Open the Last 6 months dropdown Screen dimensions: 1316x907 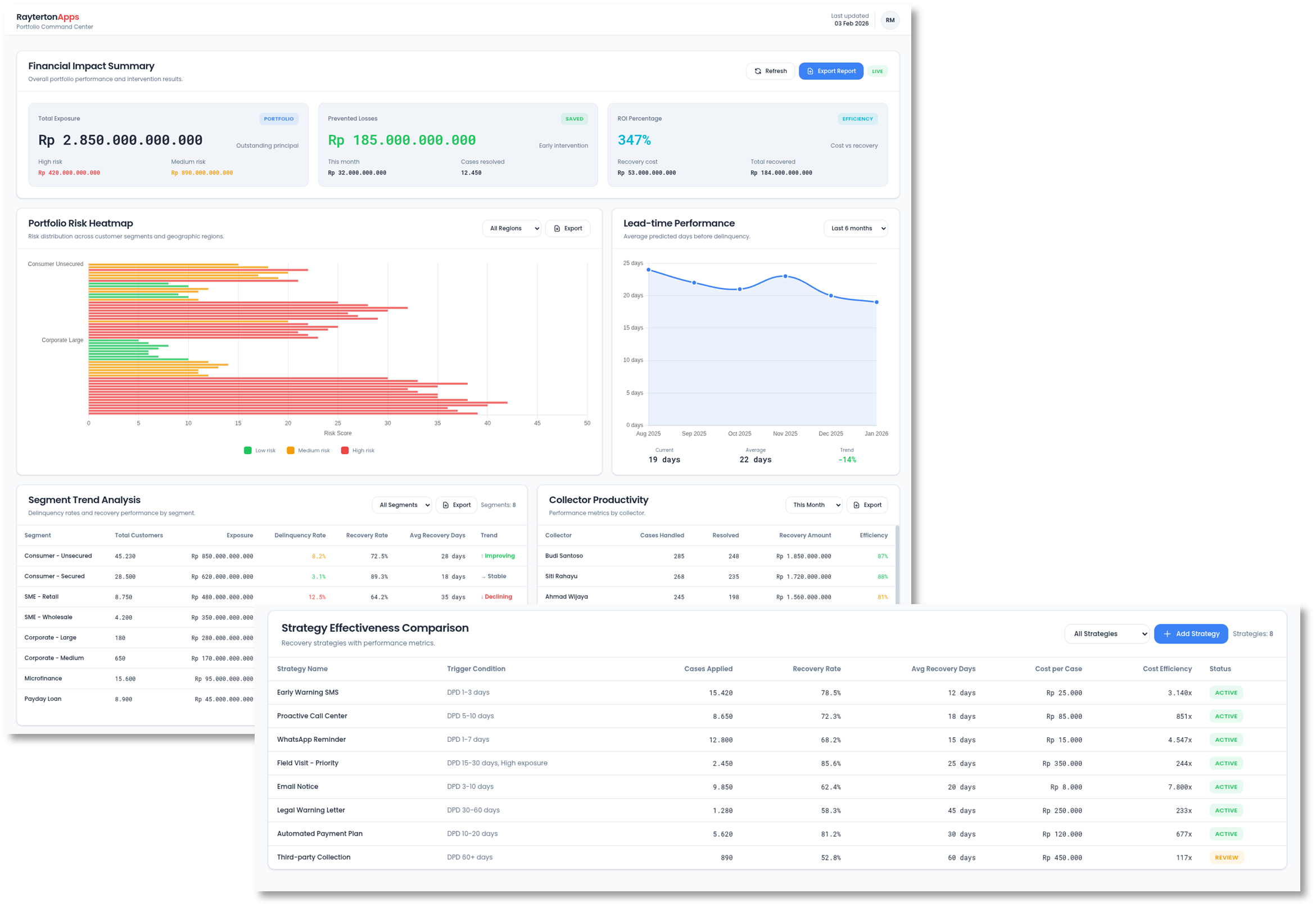click(855, 228)
